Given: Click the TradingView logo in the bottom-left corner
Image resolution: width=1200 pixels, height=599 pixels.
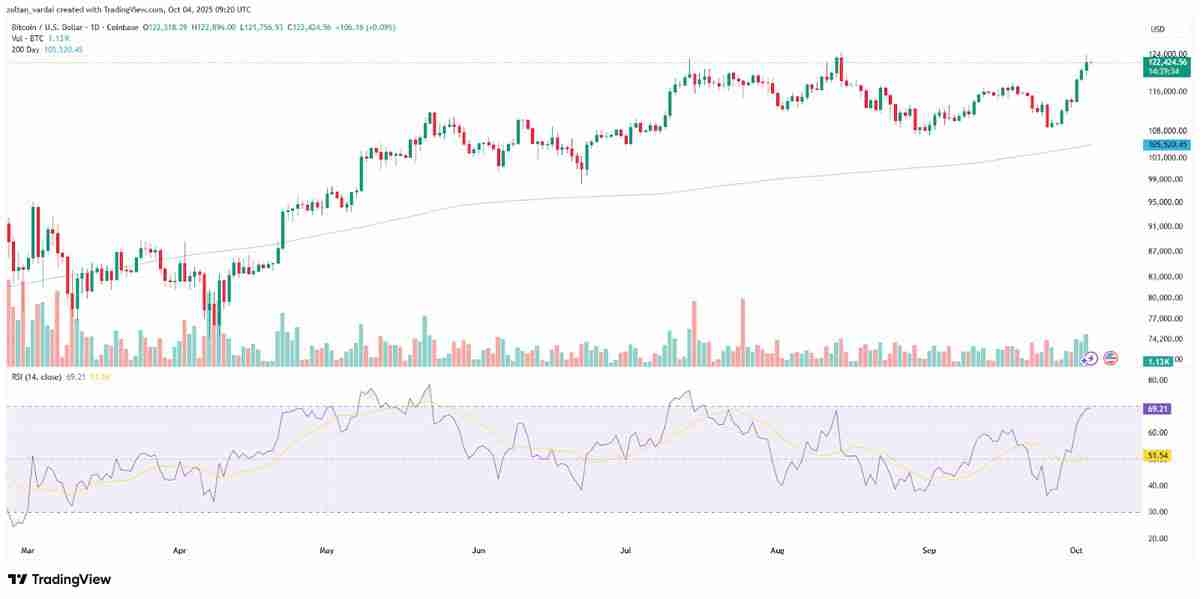Looking at the screenshot, I should point(60,580).
